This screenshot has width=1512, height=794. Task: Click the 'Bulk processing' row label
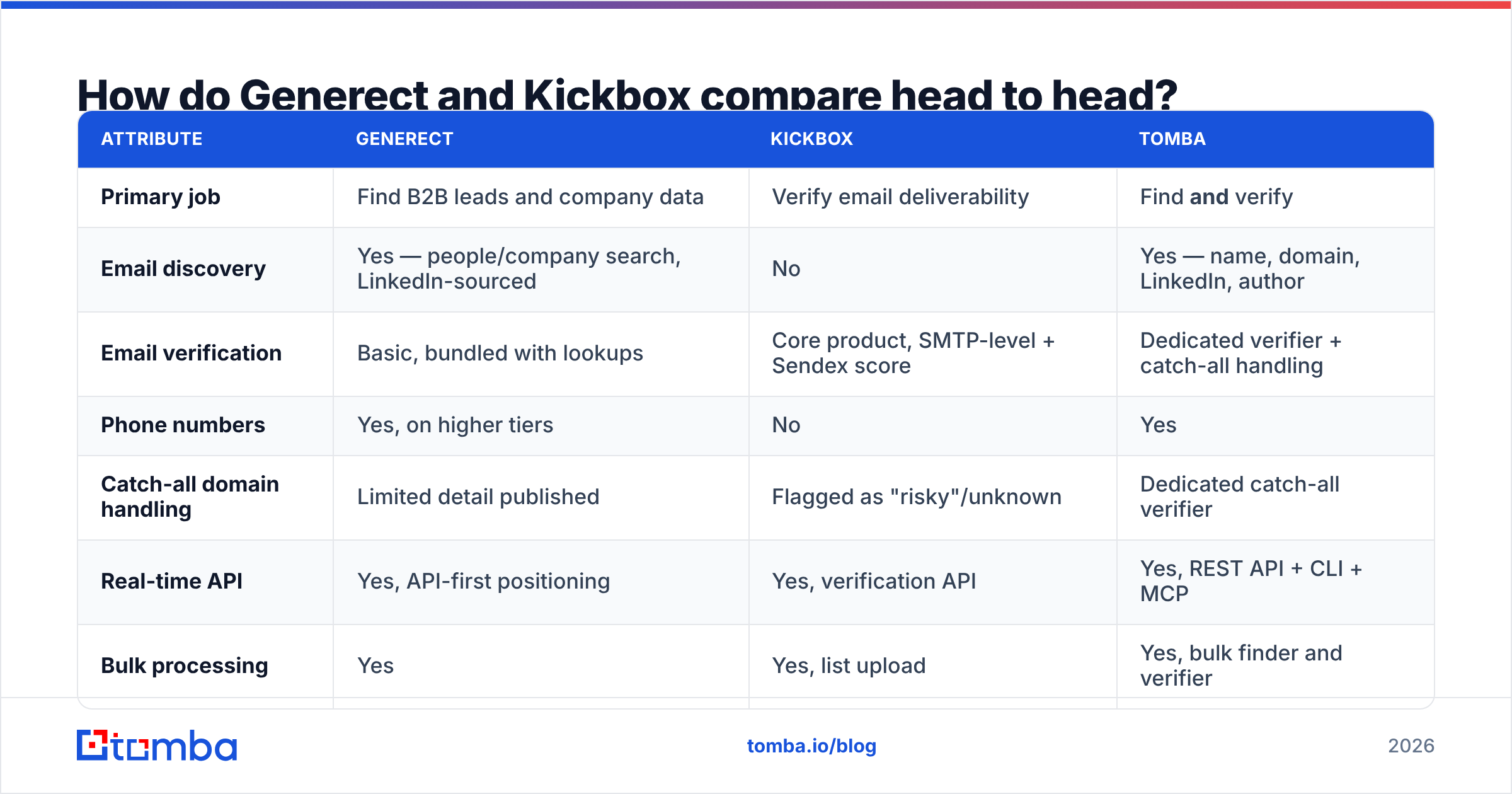(x=185, y=666)
